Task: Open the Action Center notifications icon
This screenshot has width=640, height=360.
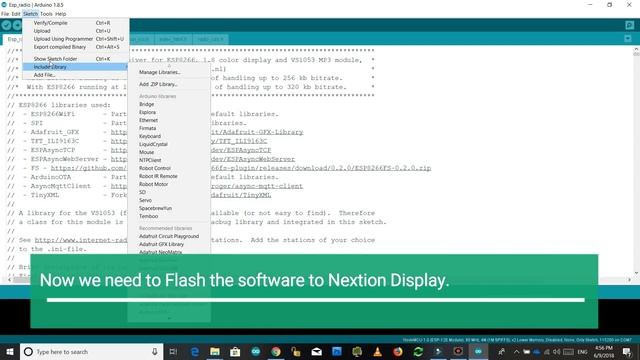Action: pyautogui.click(x=627, y=351)
